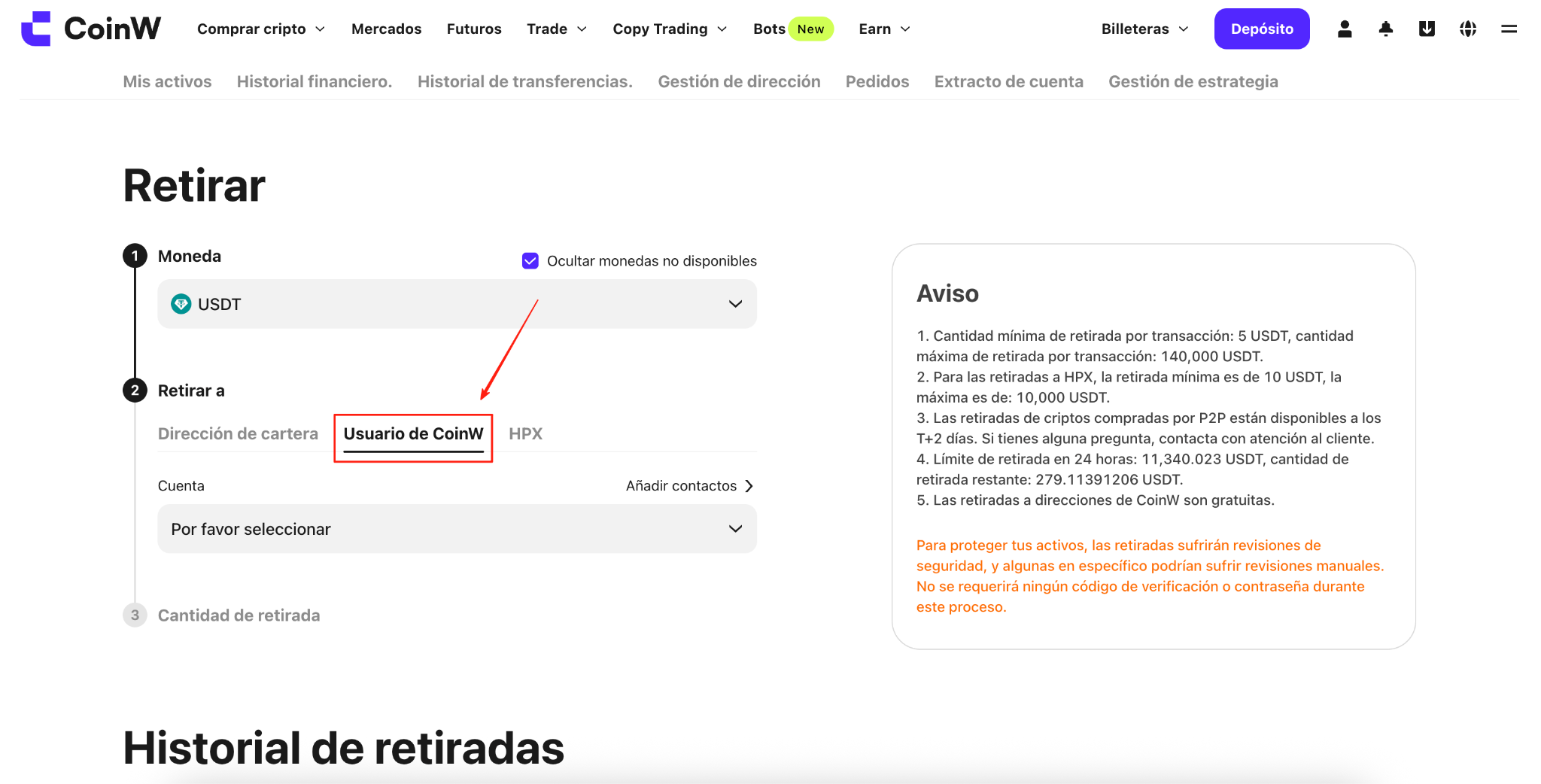Open the Pedidos tab

[x=877, y=81]
